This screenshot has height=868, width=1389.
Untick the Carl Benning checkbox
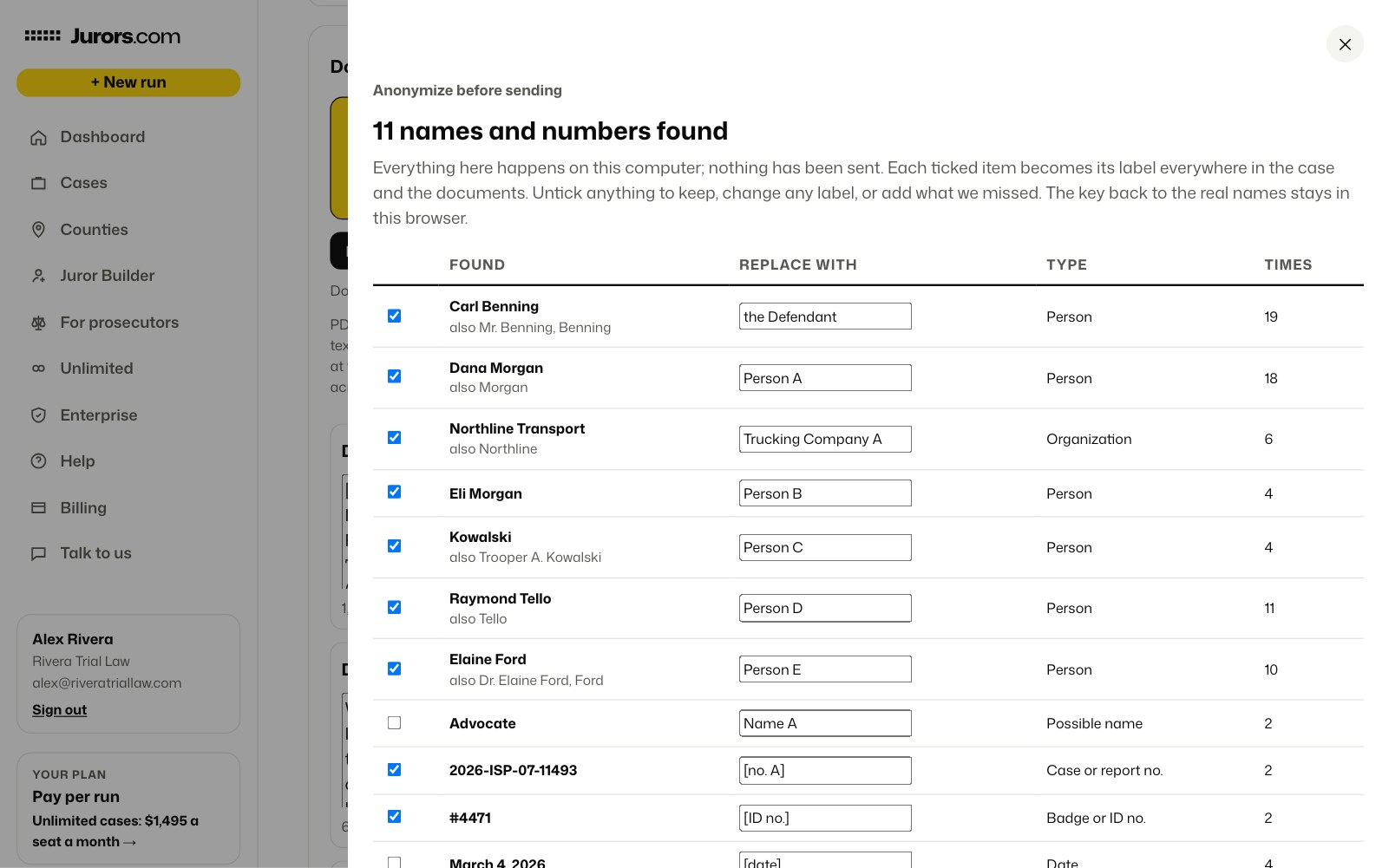[x=394, y=316]
